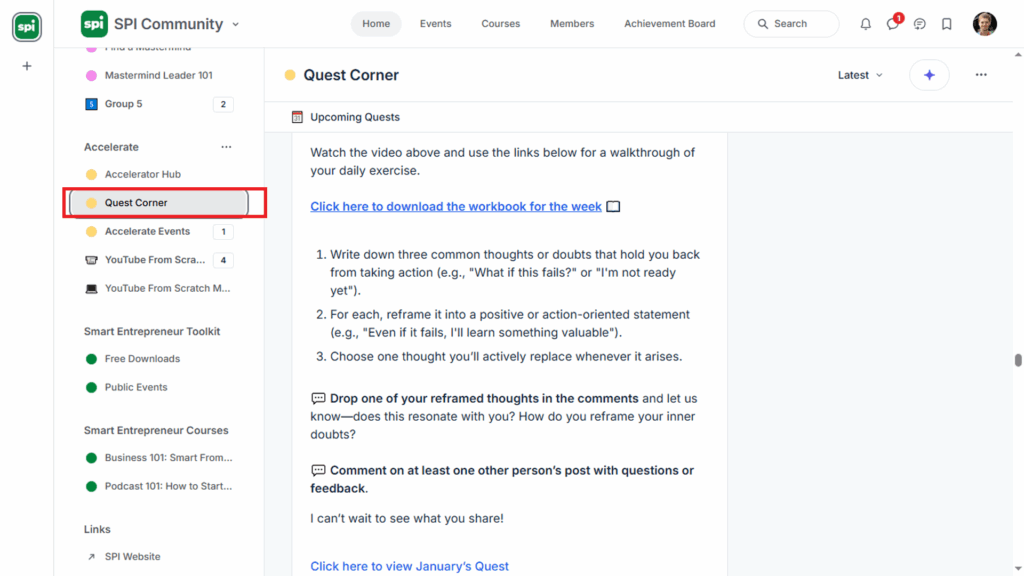1024x576 pixels.
Task: Open the January's Quest link
Action: tap(409, 566)
